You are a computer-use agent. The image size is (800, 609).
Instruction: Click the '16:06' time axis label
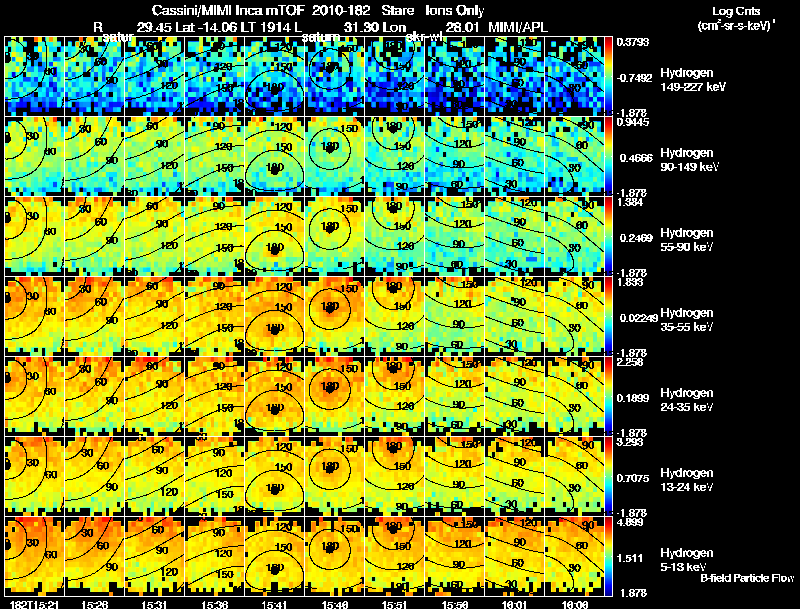coord(575,604)
